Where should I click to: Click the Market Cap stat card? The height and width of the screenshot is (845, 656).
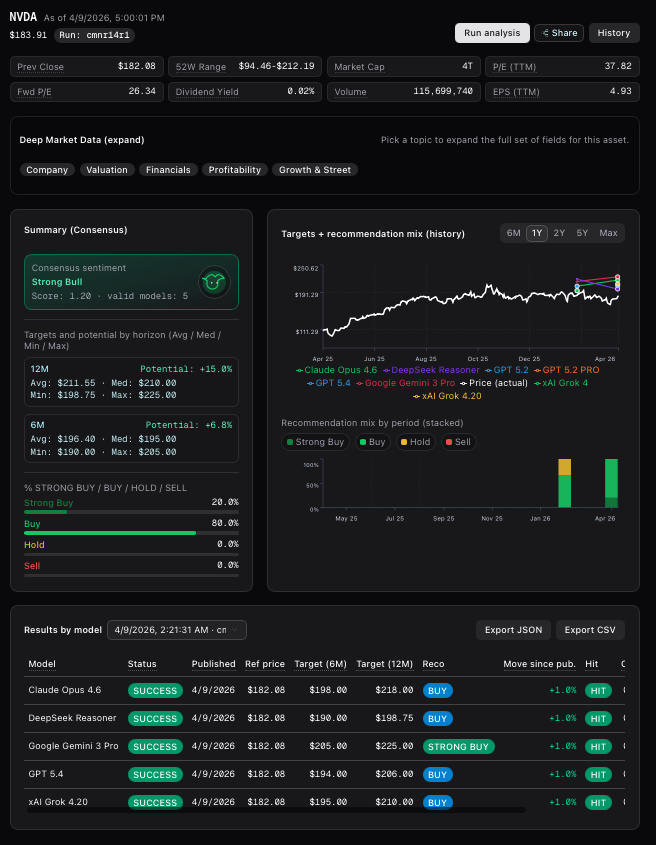(x=404, y=67)
